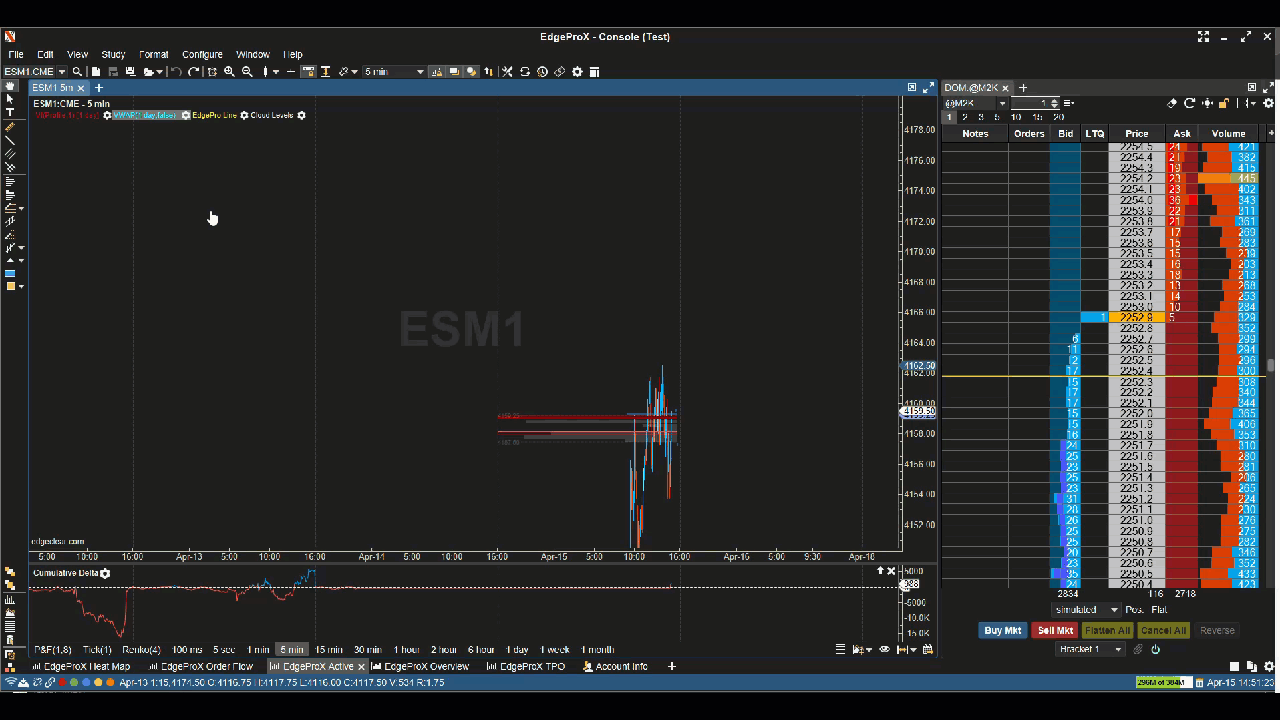Close the Cumulative Delta panel
Viewport: 1280px width, 720px height.
pos(891,571)
